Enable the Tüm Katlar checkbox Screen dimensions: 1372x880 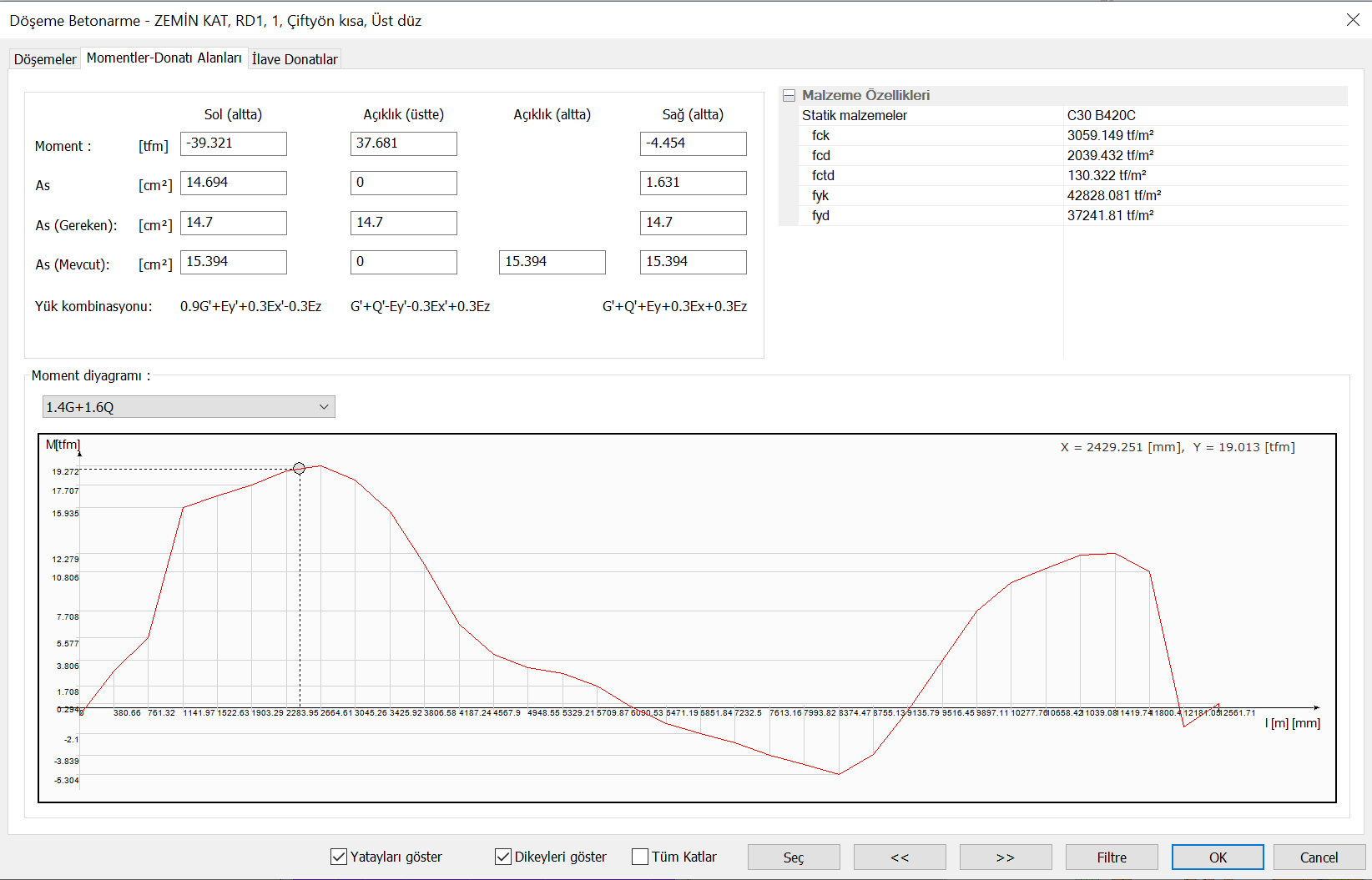(x=640, y=857)
